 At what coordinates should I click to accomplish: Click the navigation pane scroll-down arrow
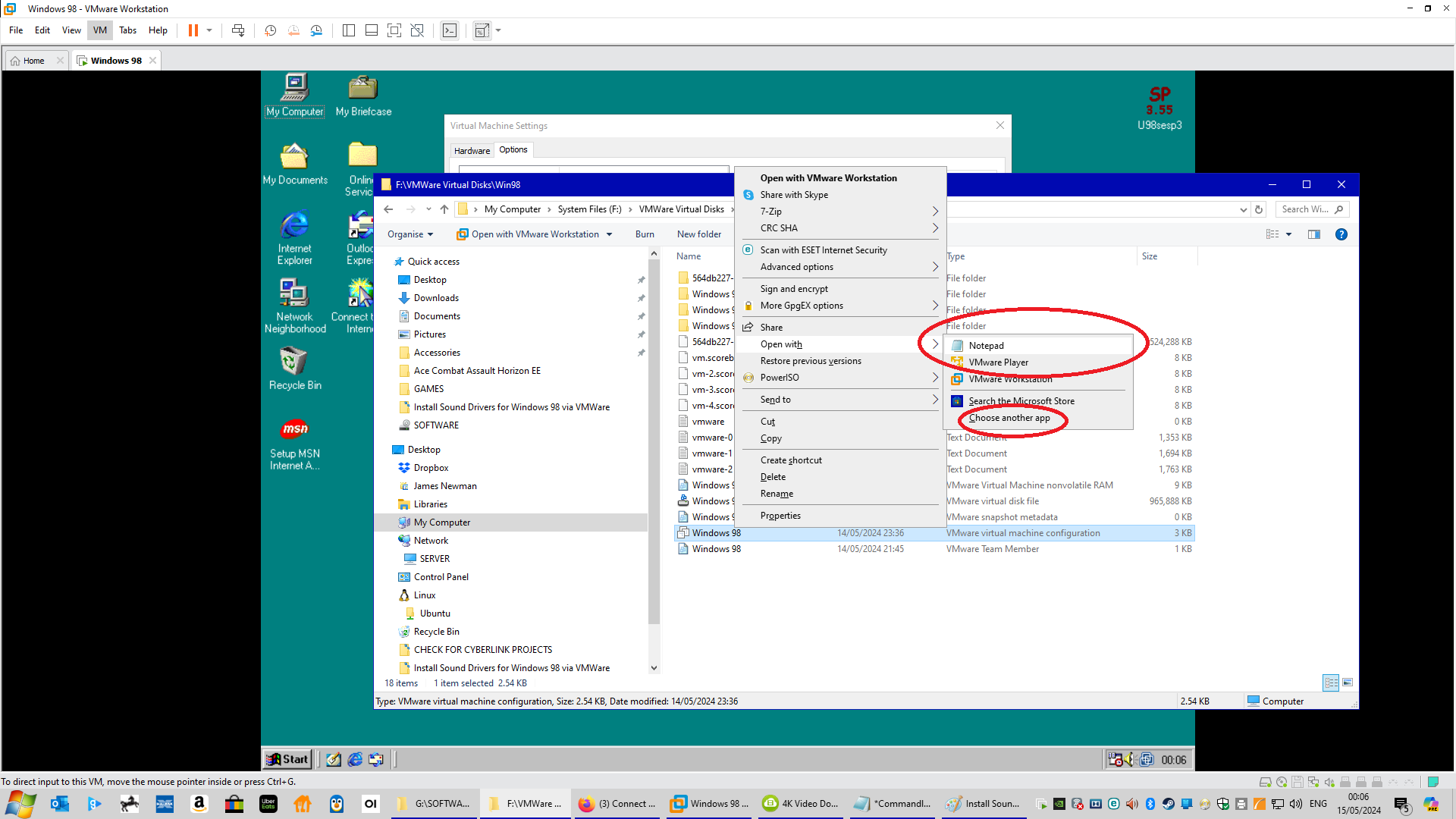[654, 668]
